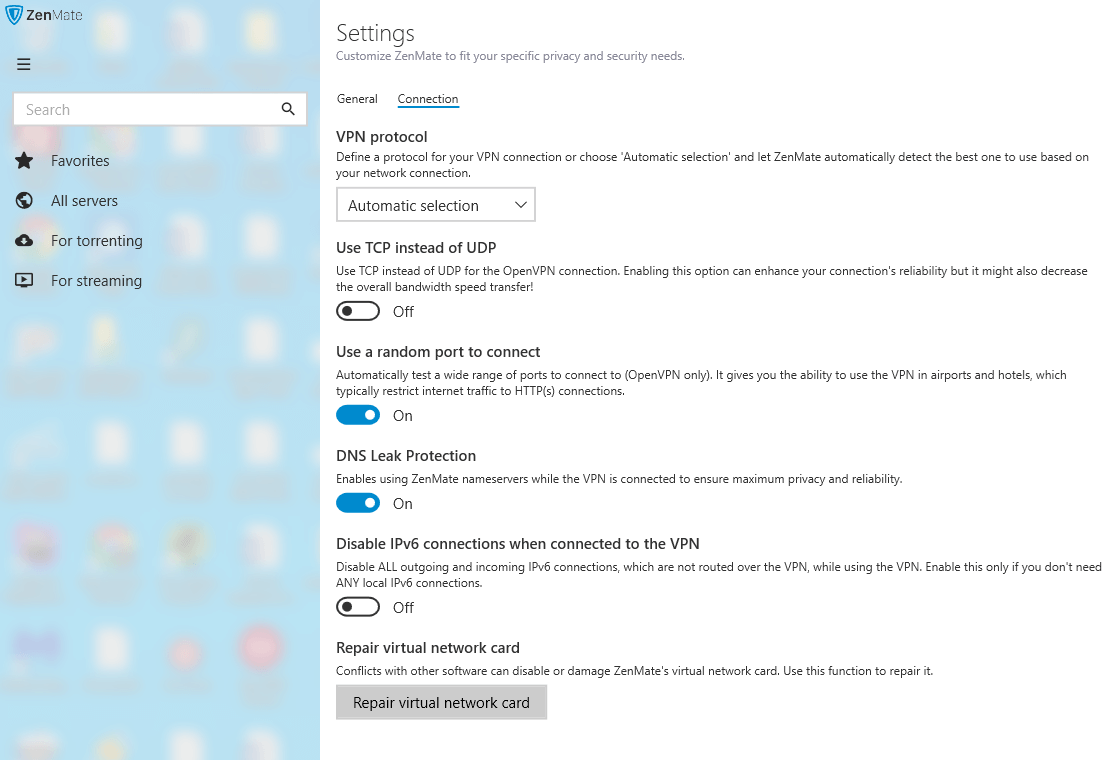Click the Favorites star icon

24,160
